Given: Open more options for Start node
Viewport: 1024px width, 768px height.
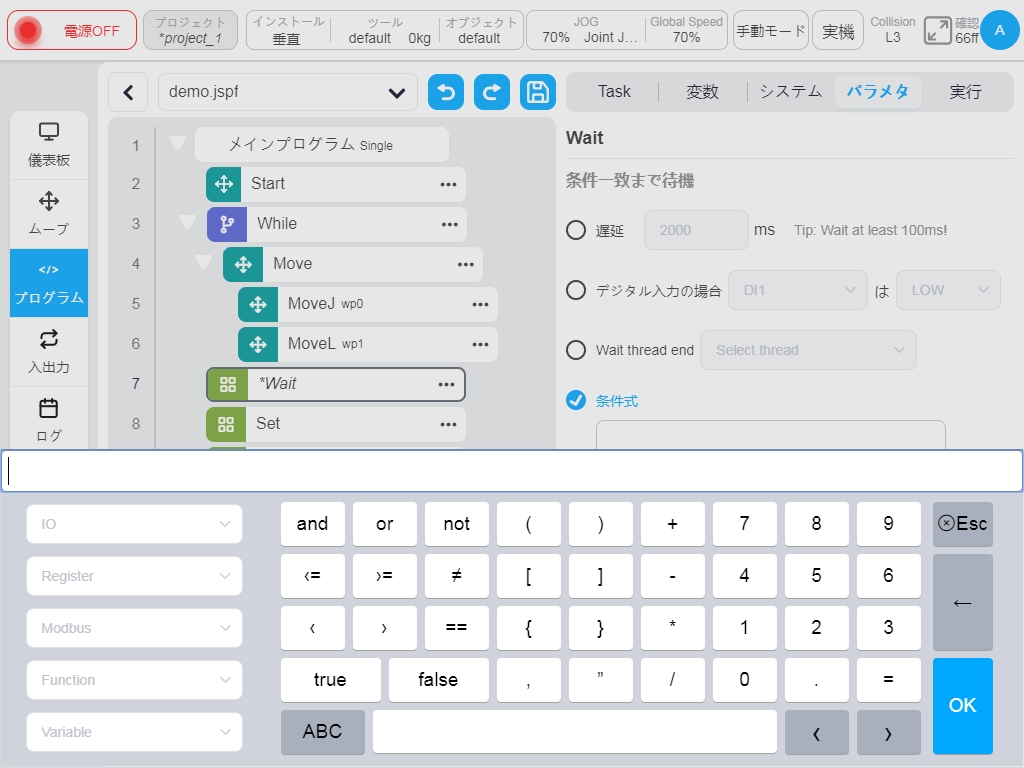Looking at the screenshot, I should [x=448, y=185].
